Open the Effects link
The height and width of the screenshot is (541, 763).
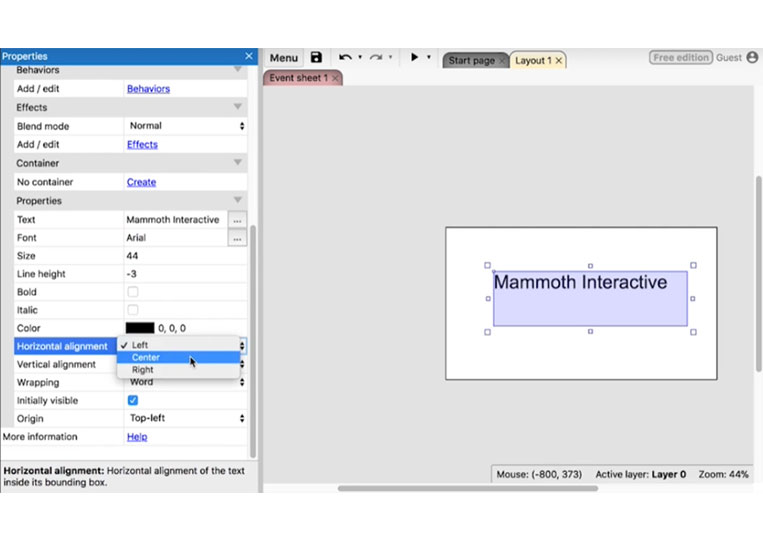142,144
